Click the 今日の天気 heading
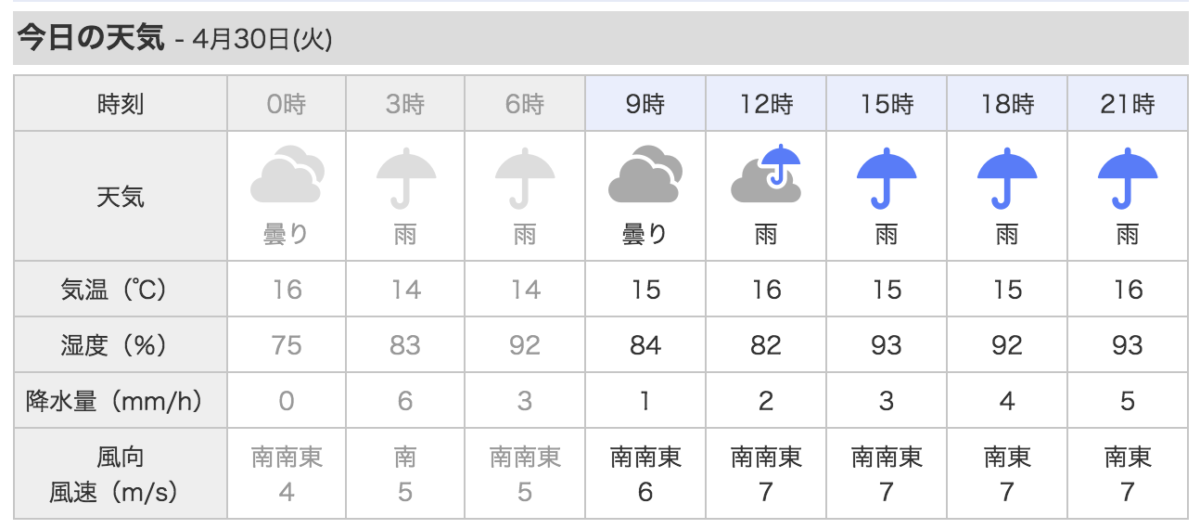 tap(92, 39)
